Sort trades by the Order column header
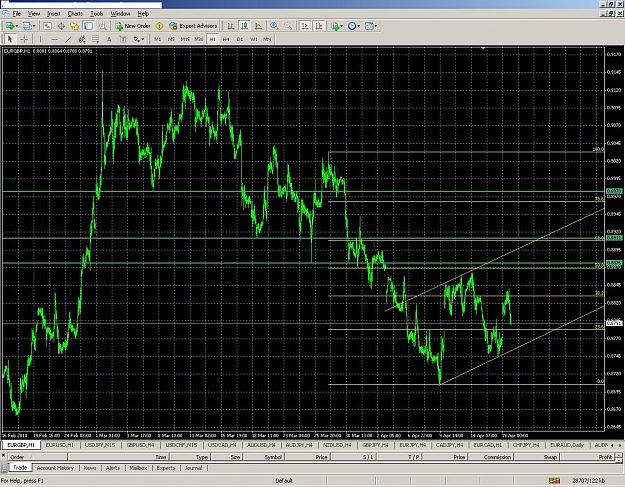Screen dimensions: 625x487 point(37,457)
